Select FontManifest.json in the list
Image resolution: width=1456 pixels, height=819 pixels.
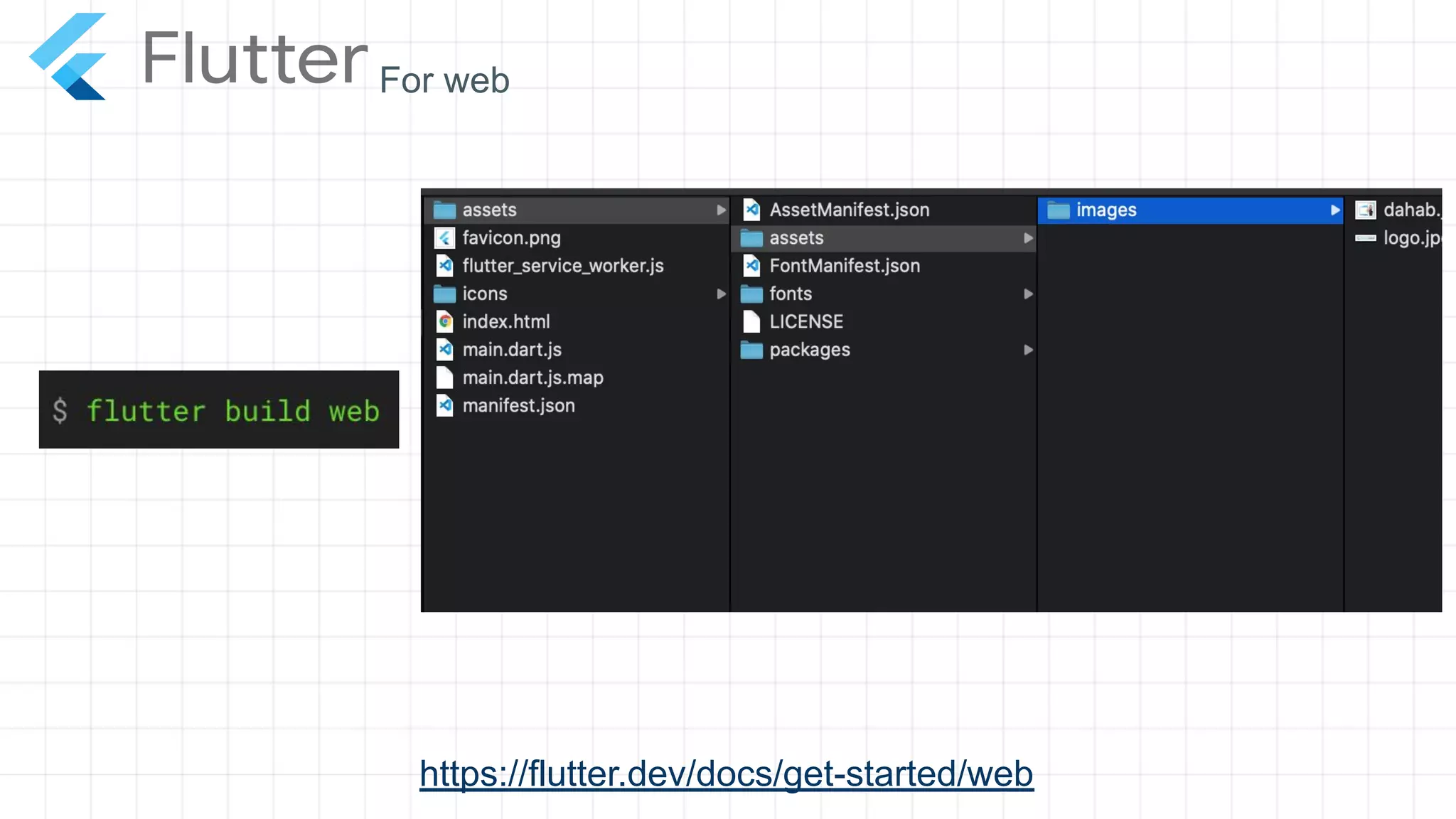[x=845, y=266]
